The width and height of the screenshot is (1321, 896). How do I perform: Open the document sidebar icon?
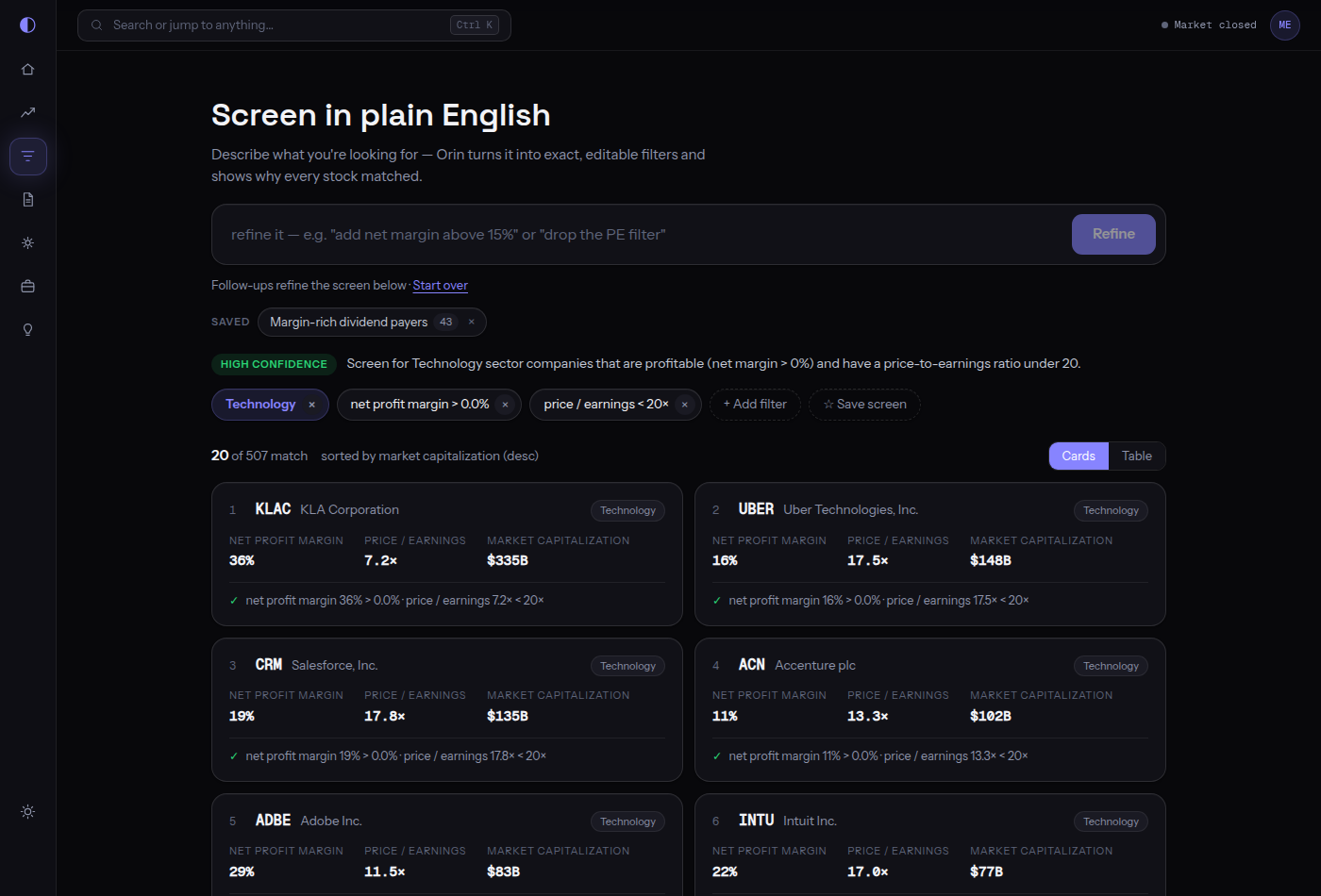click(x=27, y=199)
